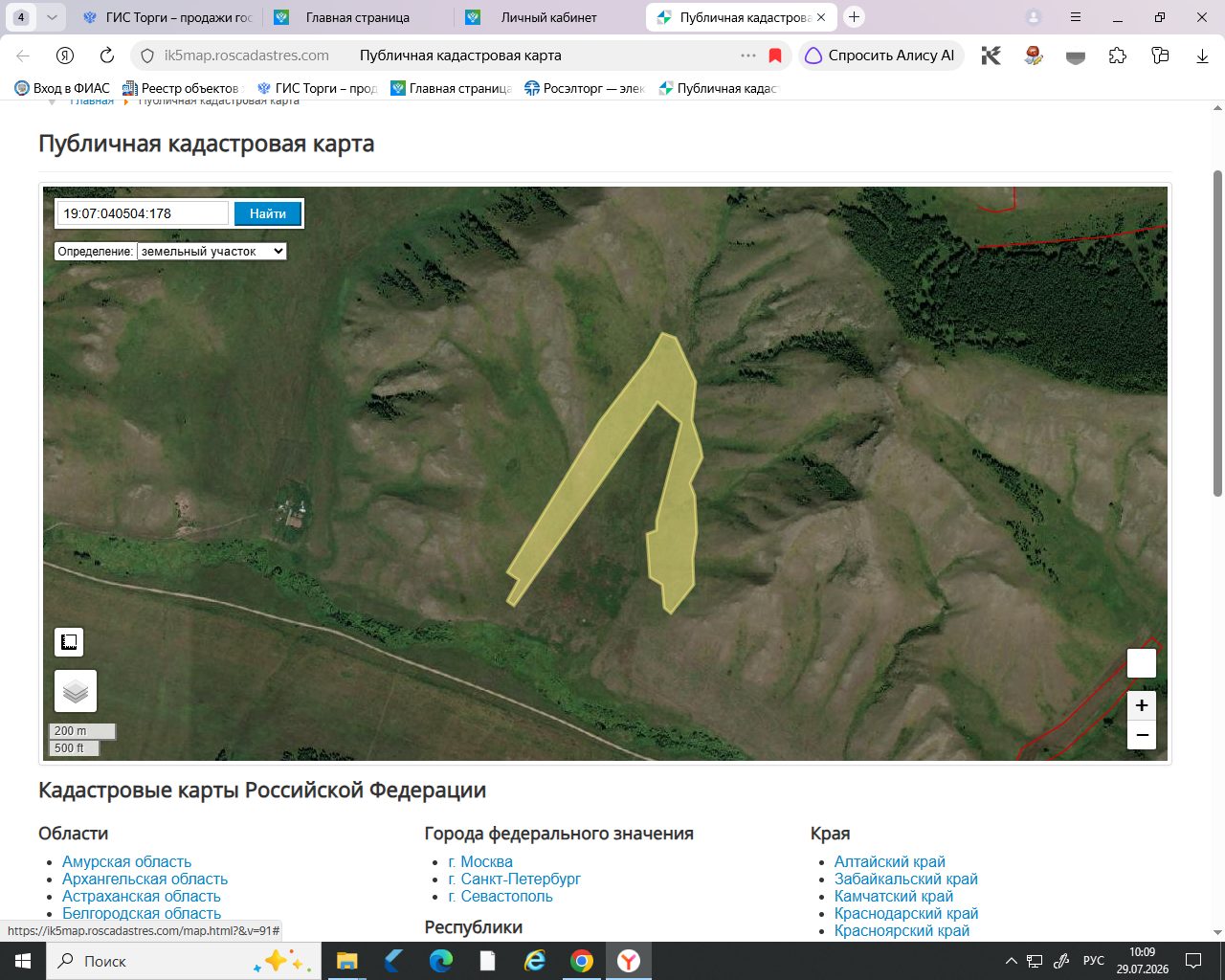Click the page vertical scrollbar
Screen dimensions: 1225x980
point(1217,335)
